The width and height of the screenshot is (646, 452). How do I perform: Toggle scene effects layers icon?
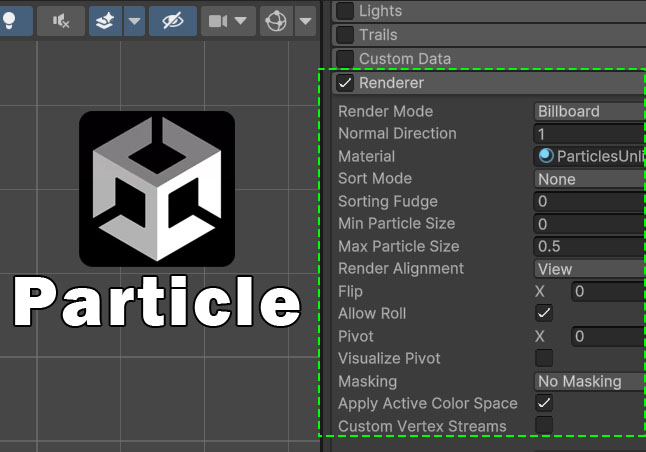point(104,20)
